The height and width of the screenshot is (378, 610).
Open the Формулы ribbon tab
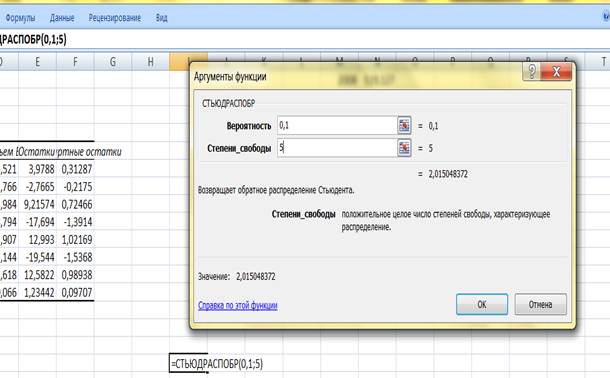coord(20,18)
